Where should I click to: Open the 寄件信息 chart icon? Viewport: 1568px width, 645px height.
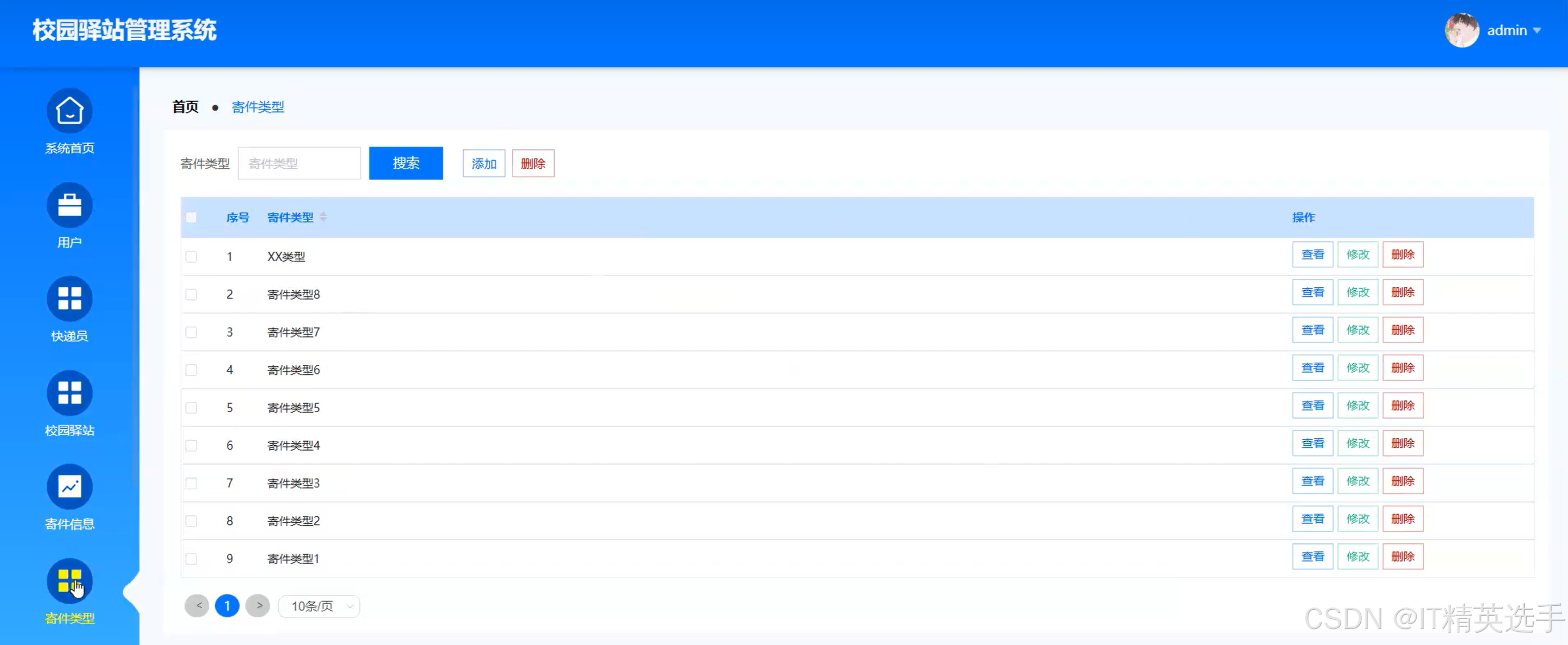[x=69, y=487]
